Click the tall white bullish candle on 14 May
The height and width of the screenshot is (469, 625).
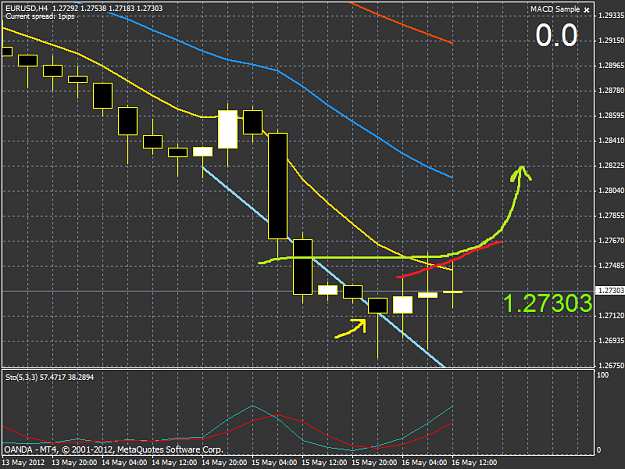click(228, 129)
